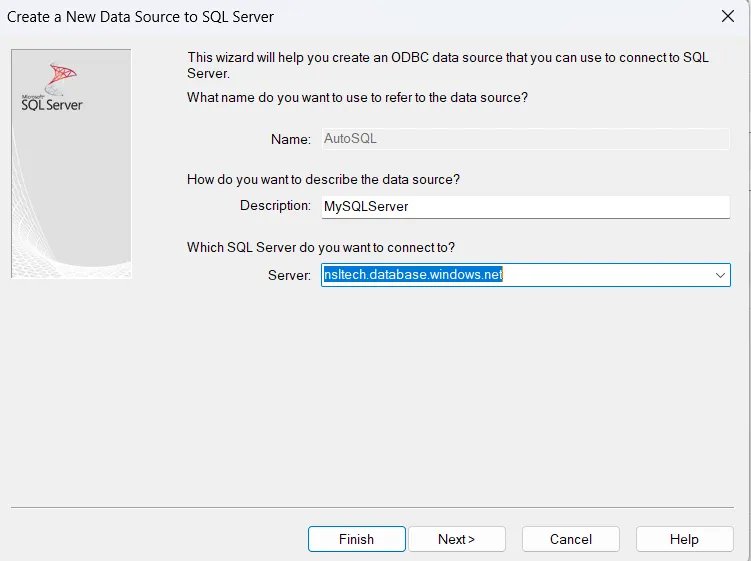Click "How do you want to describe the data source?"

coord(323,179)
